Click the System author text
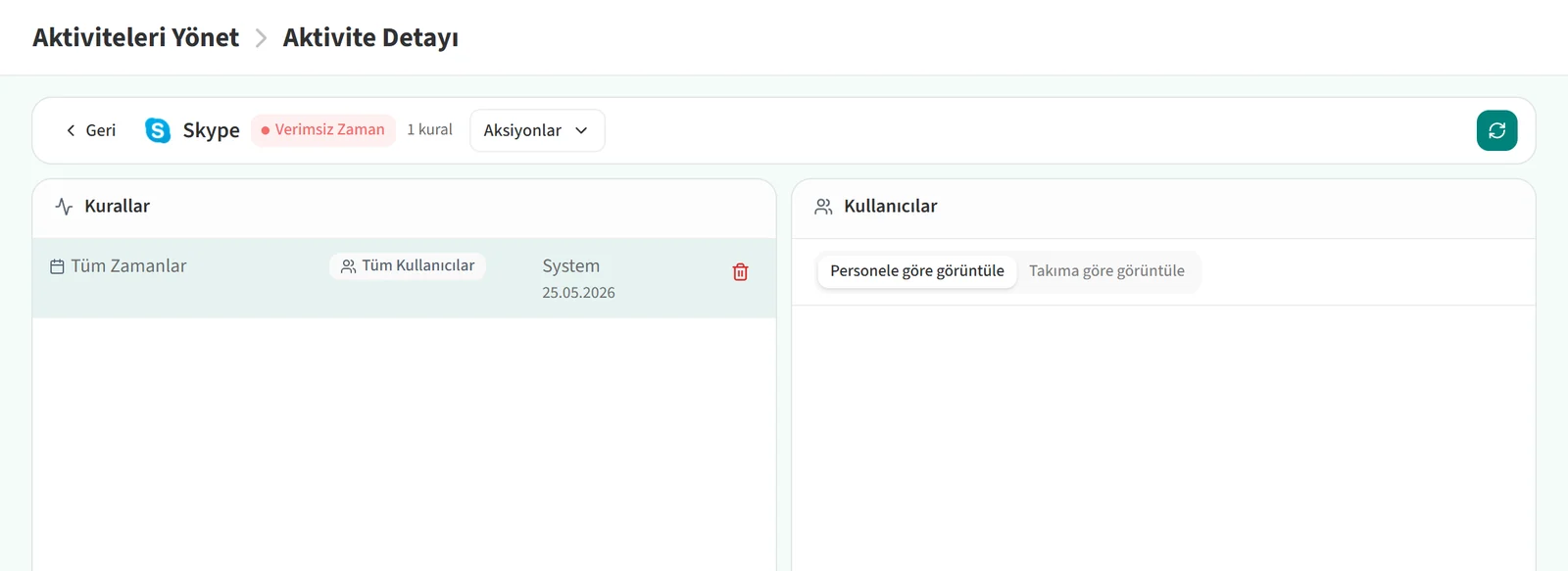This screenshot has width=1568, height=571. (571, 266)
